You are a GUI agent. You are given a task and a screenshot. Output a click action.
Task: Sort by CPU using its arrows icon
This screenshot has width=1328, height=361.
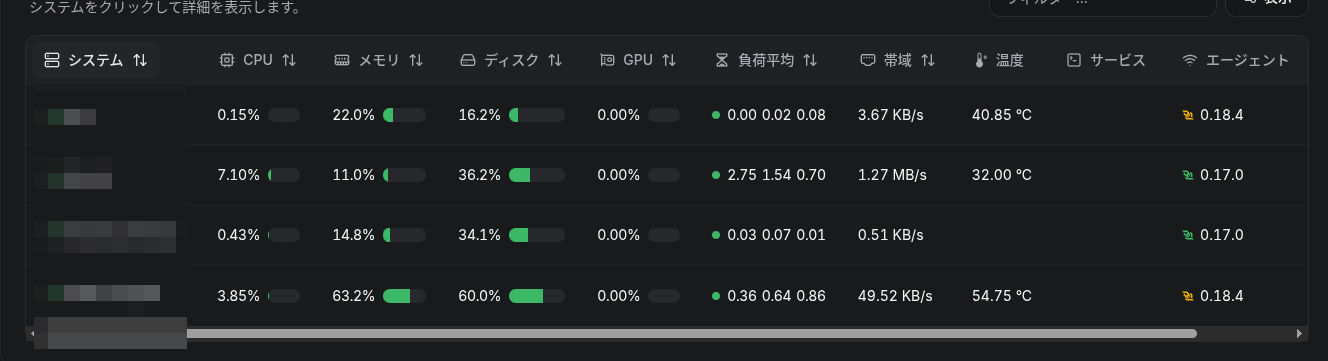[x=289, y=60]
